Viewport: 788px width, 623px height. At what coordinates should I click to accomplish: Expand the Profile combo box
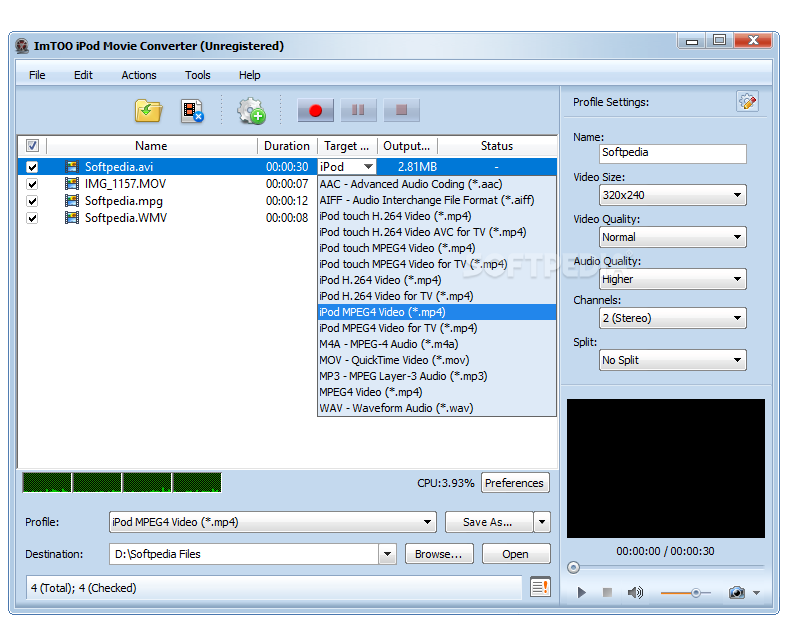pos(273,522)
